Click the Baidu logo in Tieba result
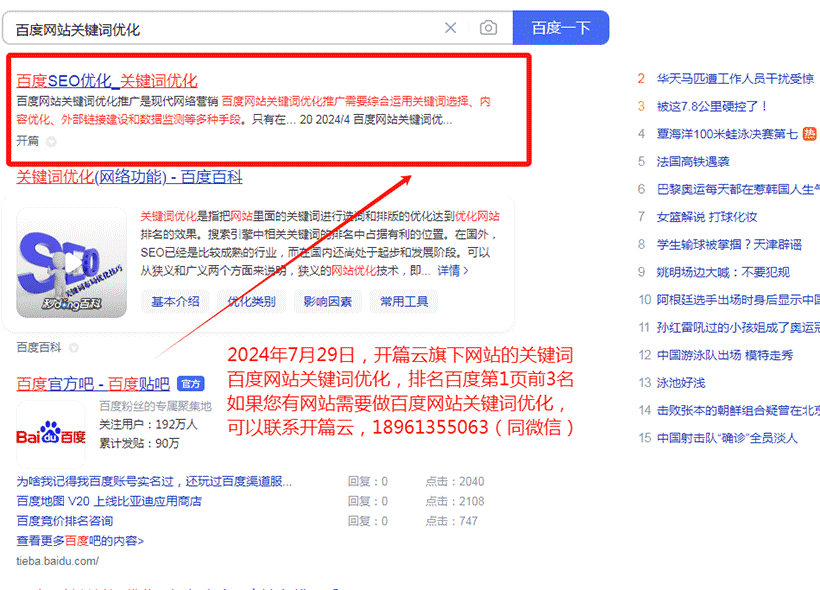This screenshot has height=590, width=820. (51, 436)
